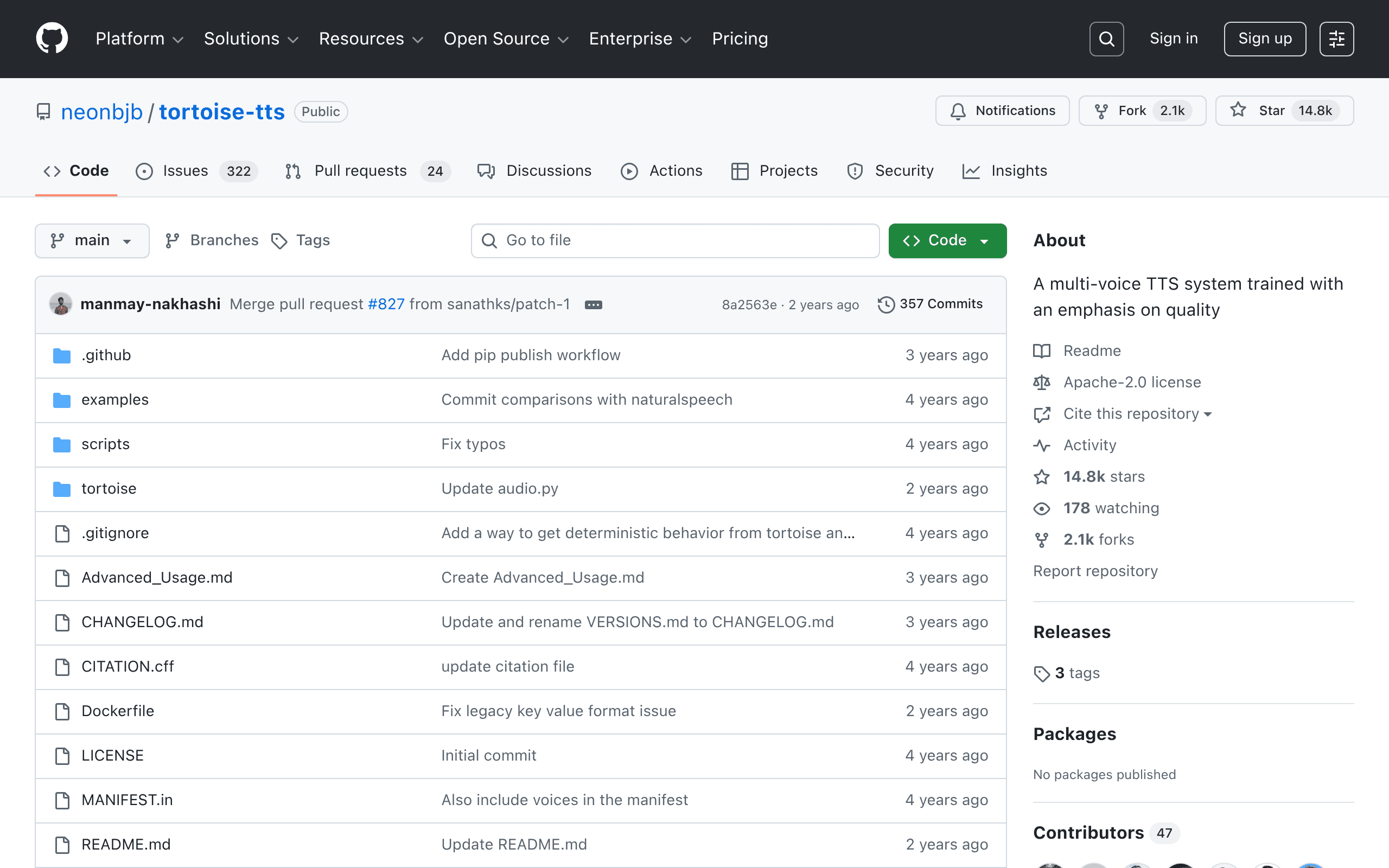The width and height of the screenshot is (1389, 868).
Task: View the 178 watching link
Action: click(1096, 509)
